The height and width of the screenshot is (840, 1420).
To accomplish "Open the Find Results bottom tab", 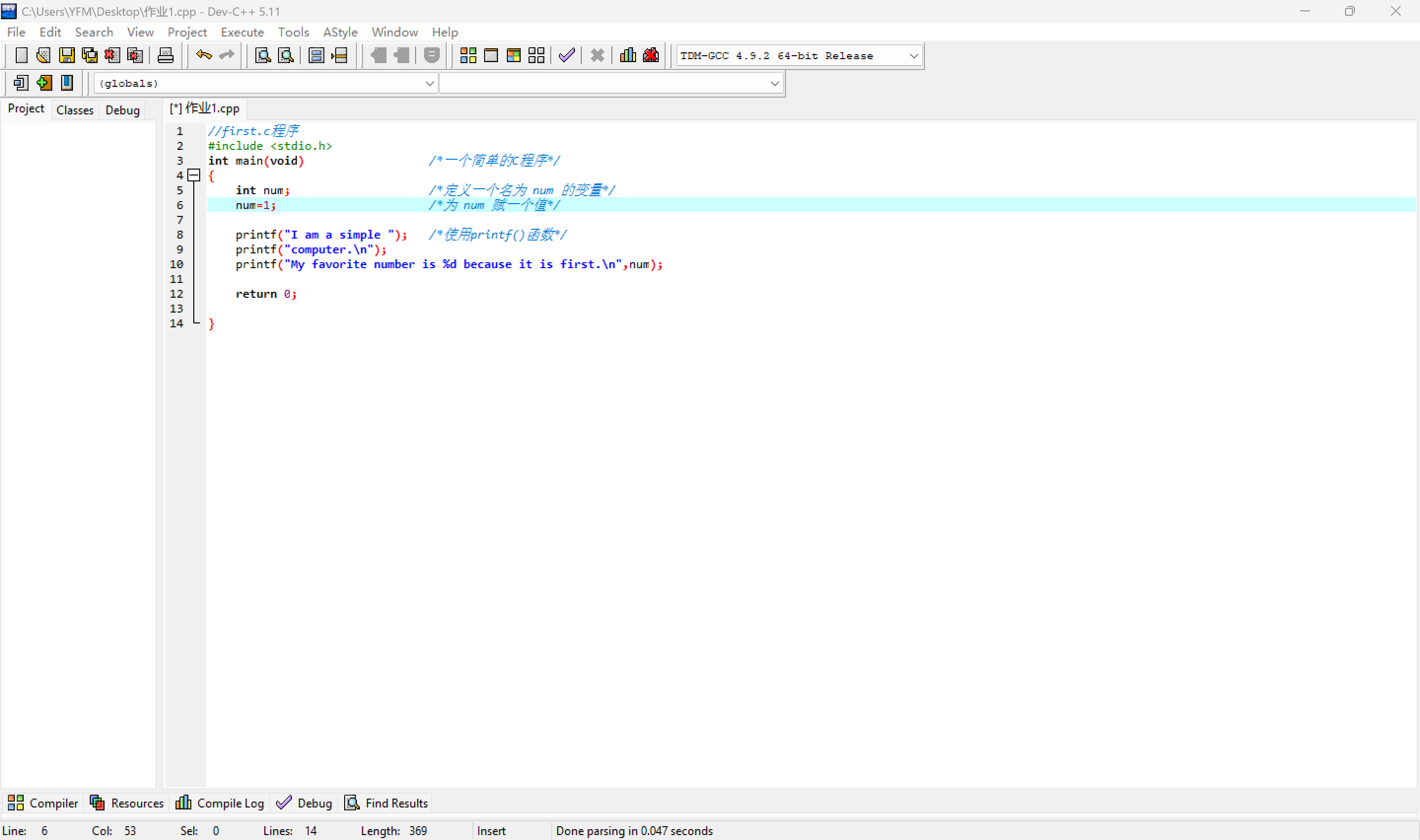I will click(386, 803).
